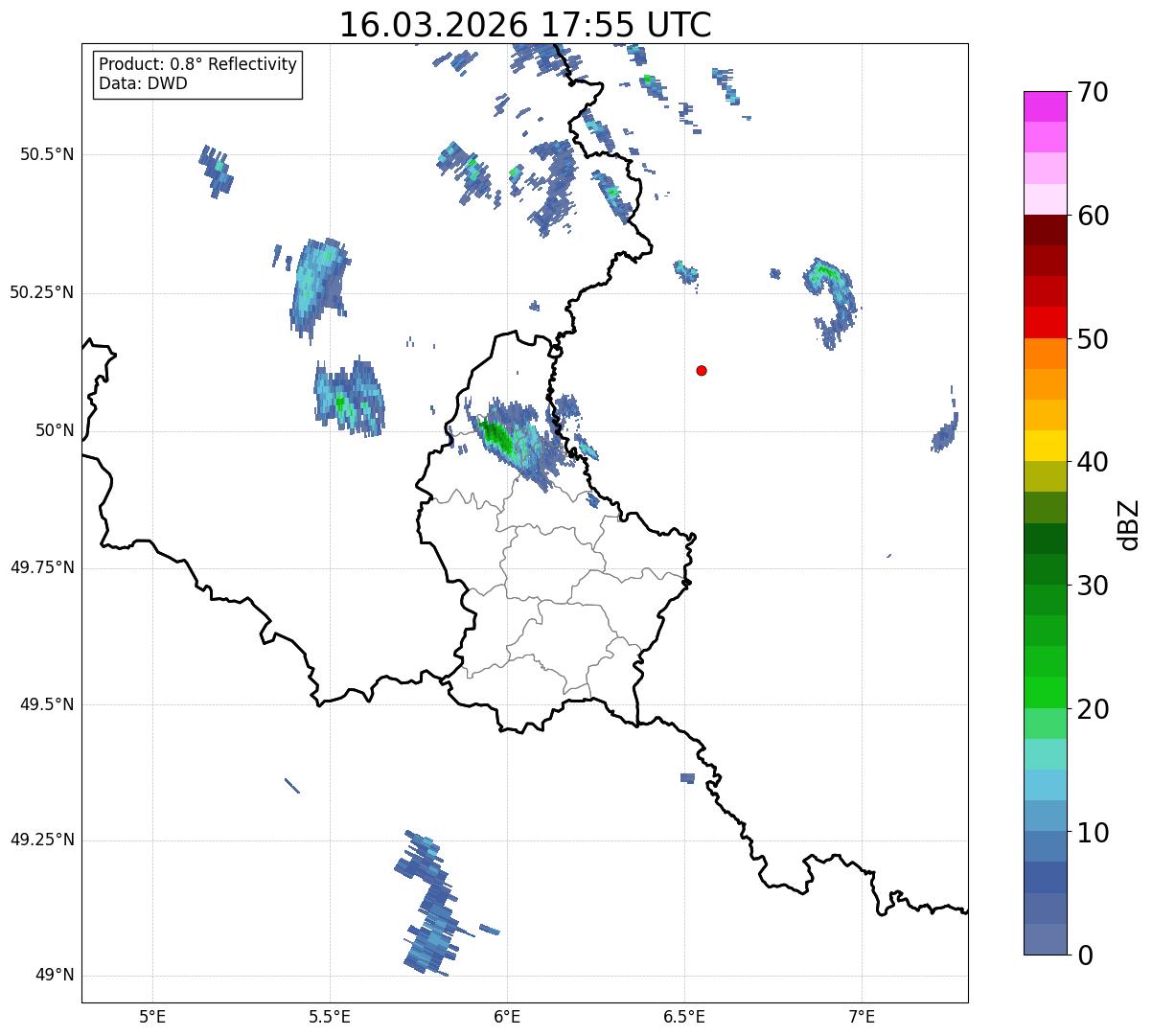The image size is (1152, 1036).
Task: Click the dark maroon colorbar segment below 60
Action: point(1045,230)
